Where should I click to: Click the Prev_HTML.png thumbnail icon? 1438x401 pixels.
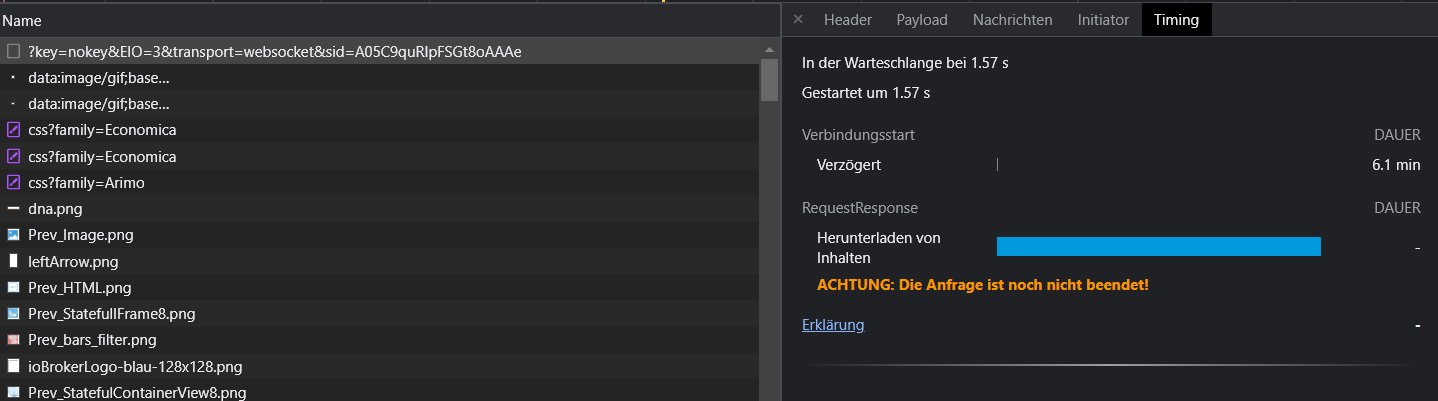coord(14,288)
